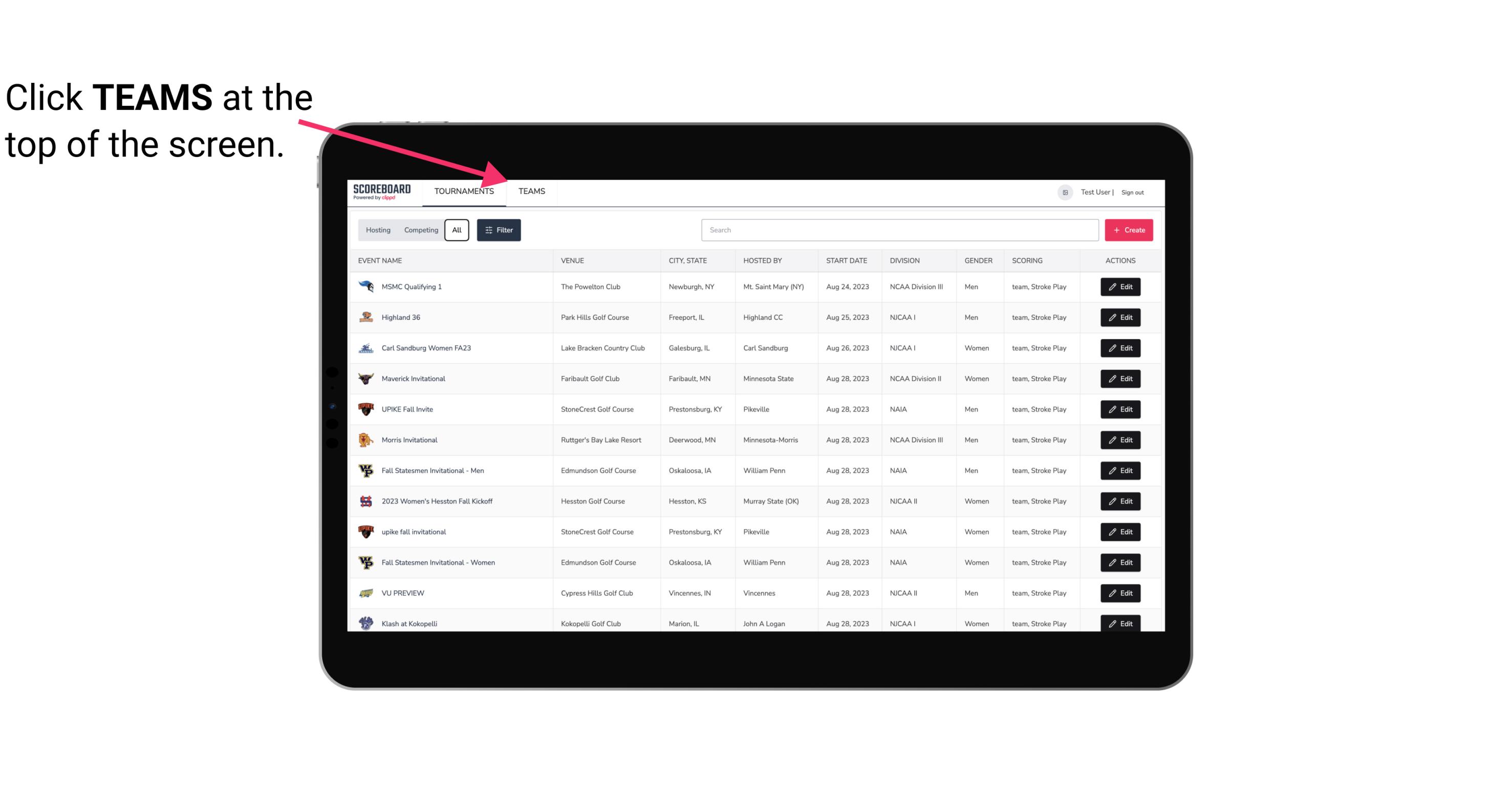Select the All filter toggle
This screenshot has width=1510, height=812.
tap(456, 230)
